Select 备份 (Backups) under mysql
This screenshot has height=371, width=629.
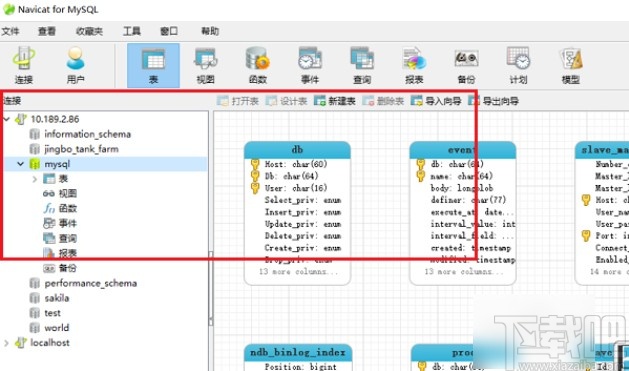pos(67,268)
